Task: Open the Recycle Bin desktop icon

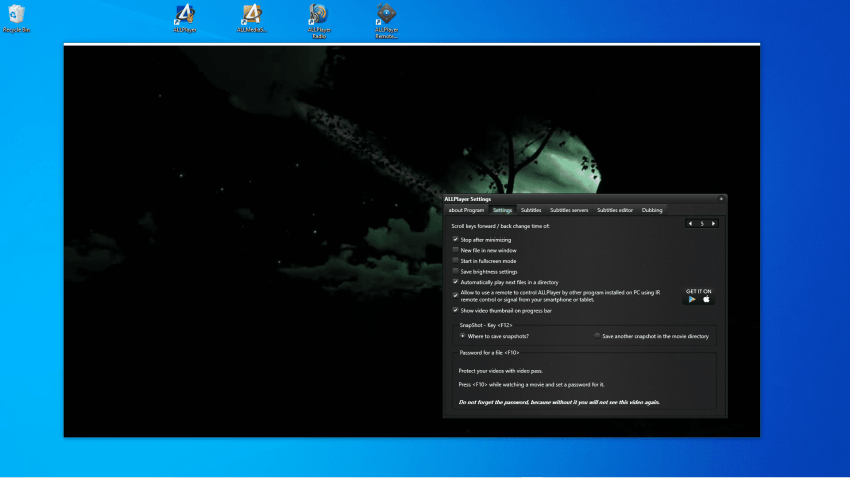Action: pyautogui.click(x=16, y=18)
